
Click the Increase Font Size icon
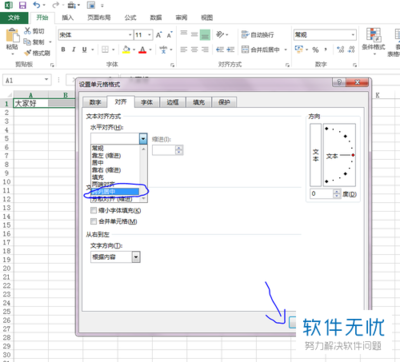pyautogui.click(x=159, y=35)
